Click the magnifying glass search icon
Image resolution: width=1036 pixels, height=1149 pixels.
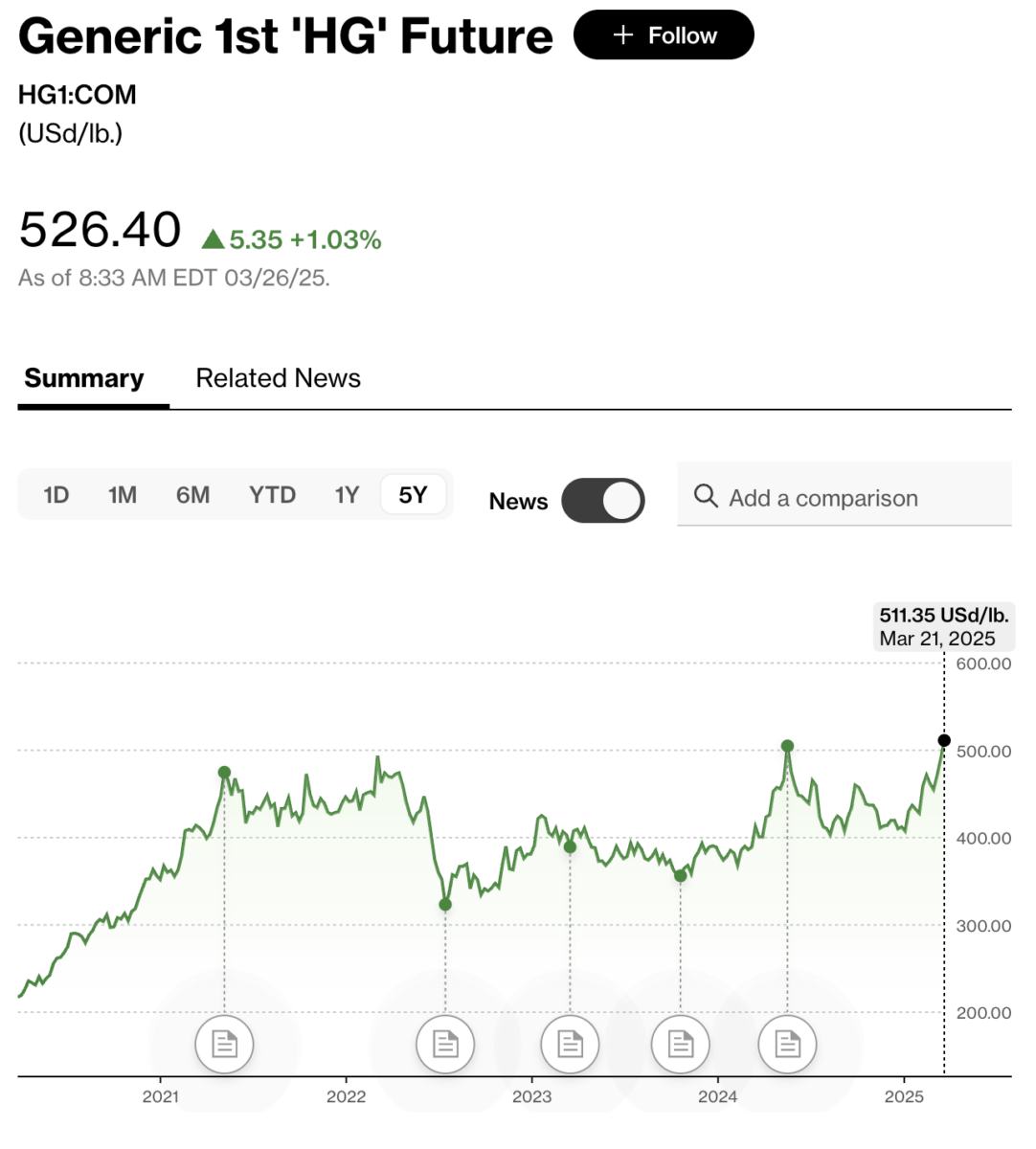pyautogui.click(x=706, y=496)
